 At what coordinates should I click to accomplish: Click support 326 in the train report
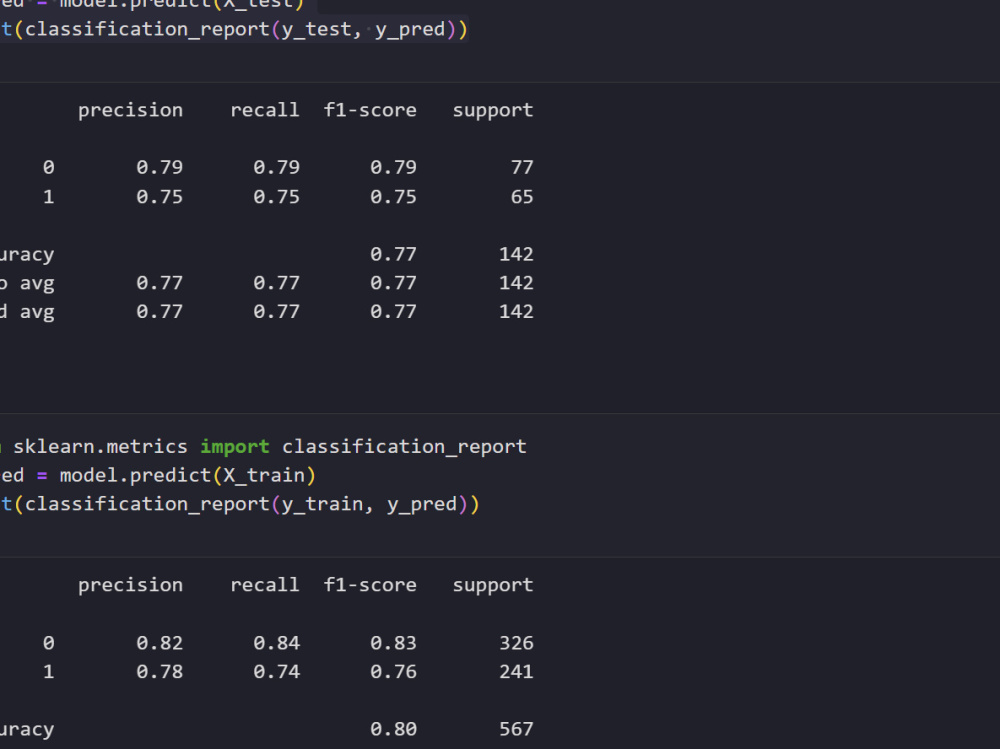click(x=516, y=643)
